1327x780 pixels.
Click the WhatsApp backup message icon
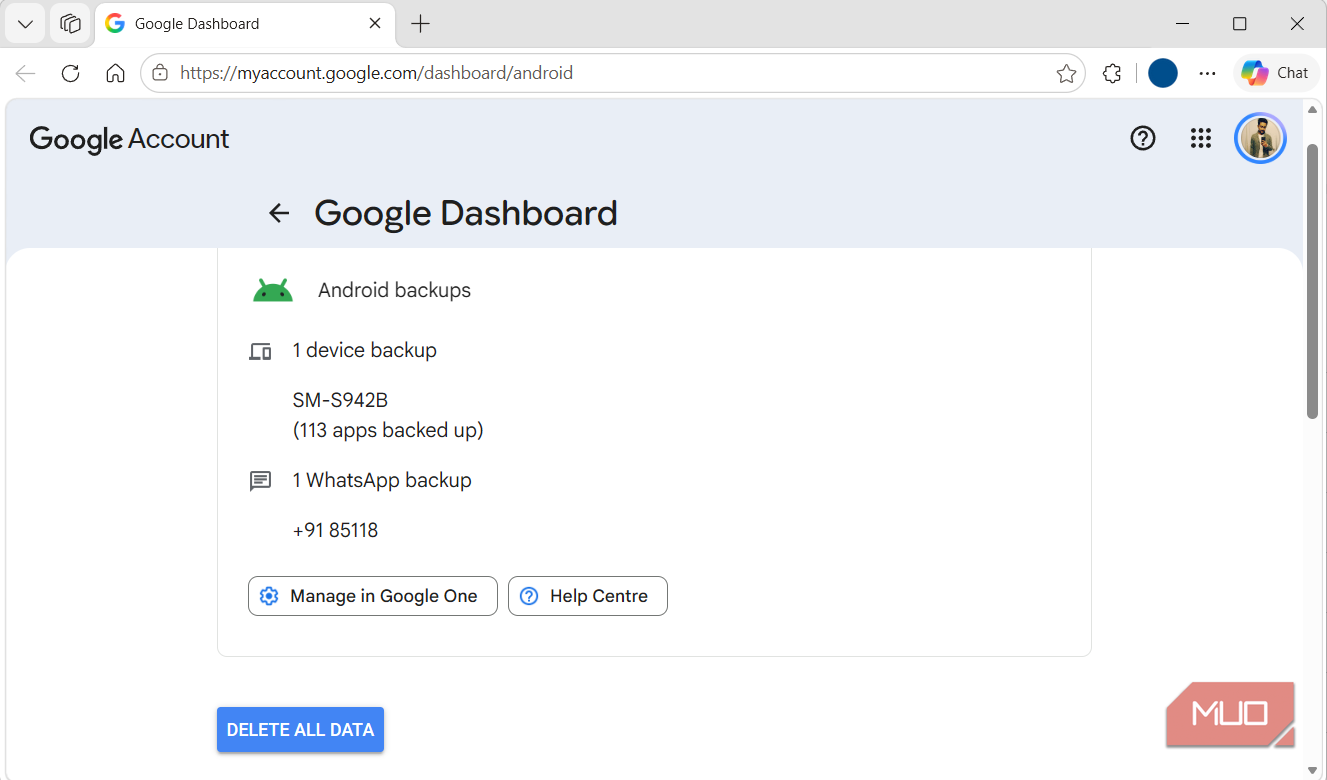click(x=260, y=481)
